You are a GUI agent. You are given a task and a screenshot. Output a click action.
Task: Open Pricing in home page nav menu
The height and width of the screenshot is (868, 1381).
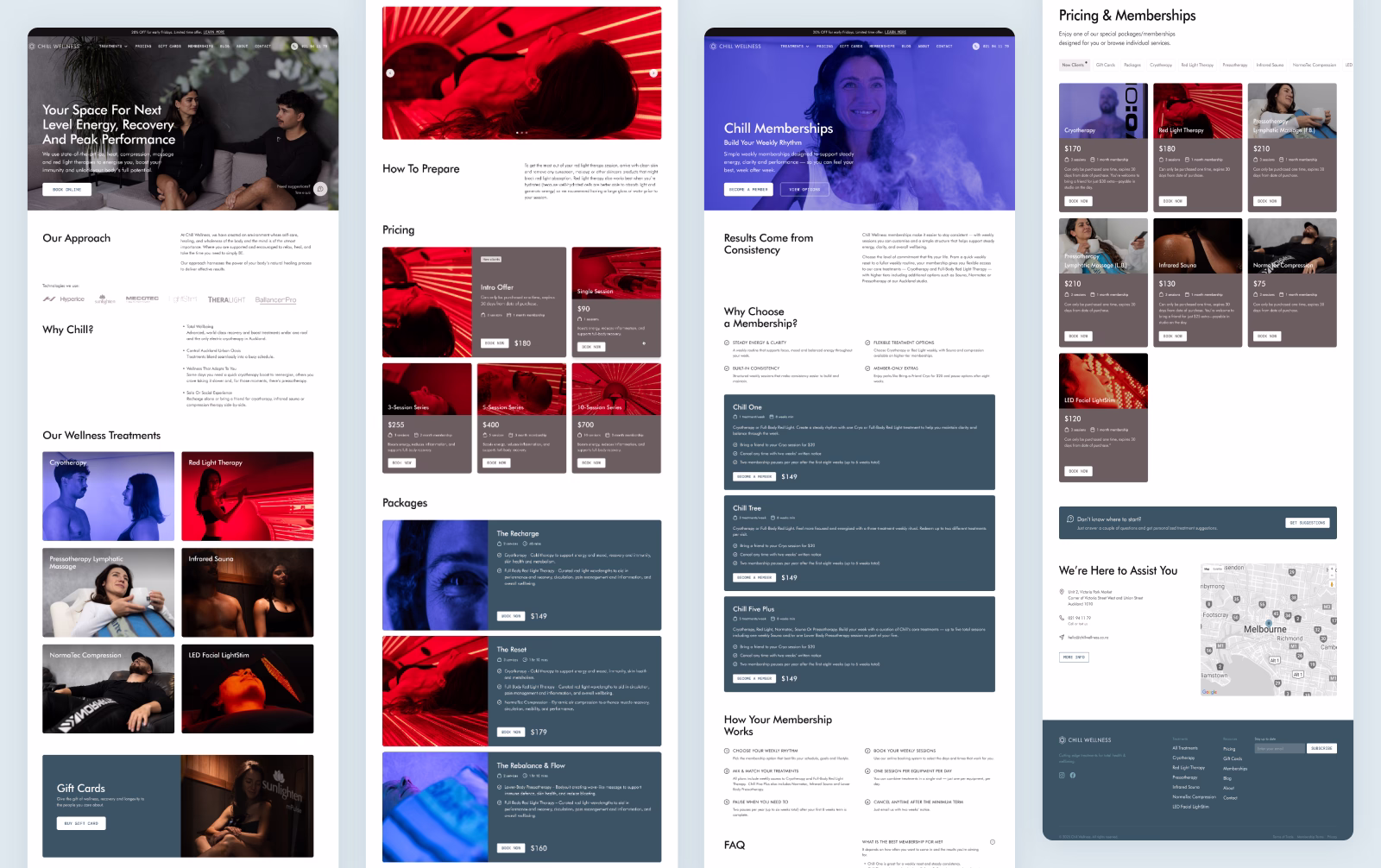point(143,47)
